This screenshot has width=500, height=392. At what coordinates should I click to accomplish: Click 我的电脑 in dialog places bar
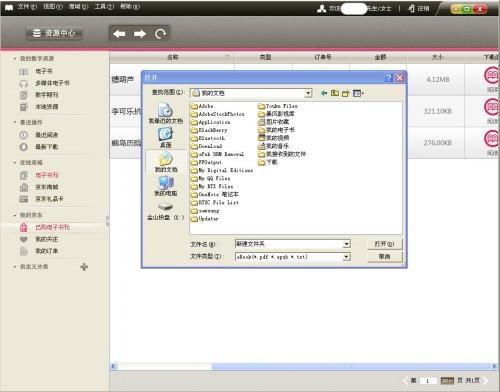(166, 186)
